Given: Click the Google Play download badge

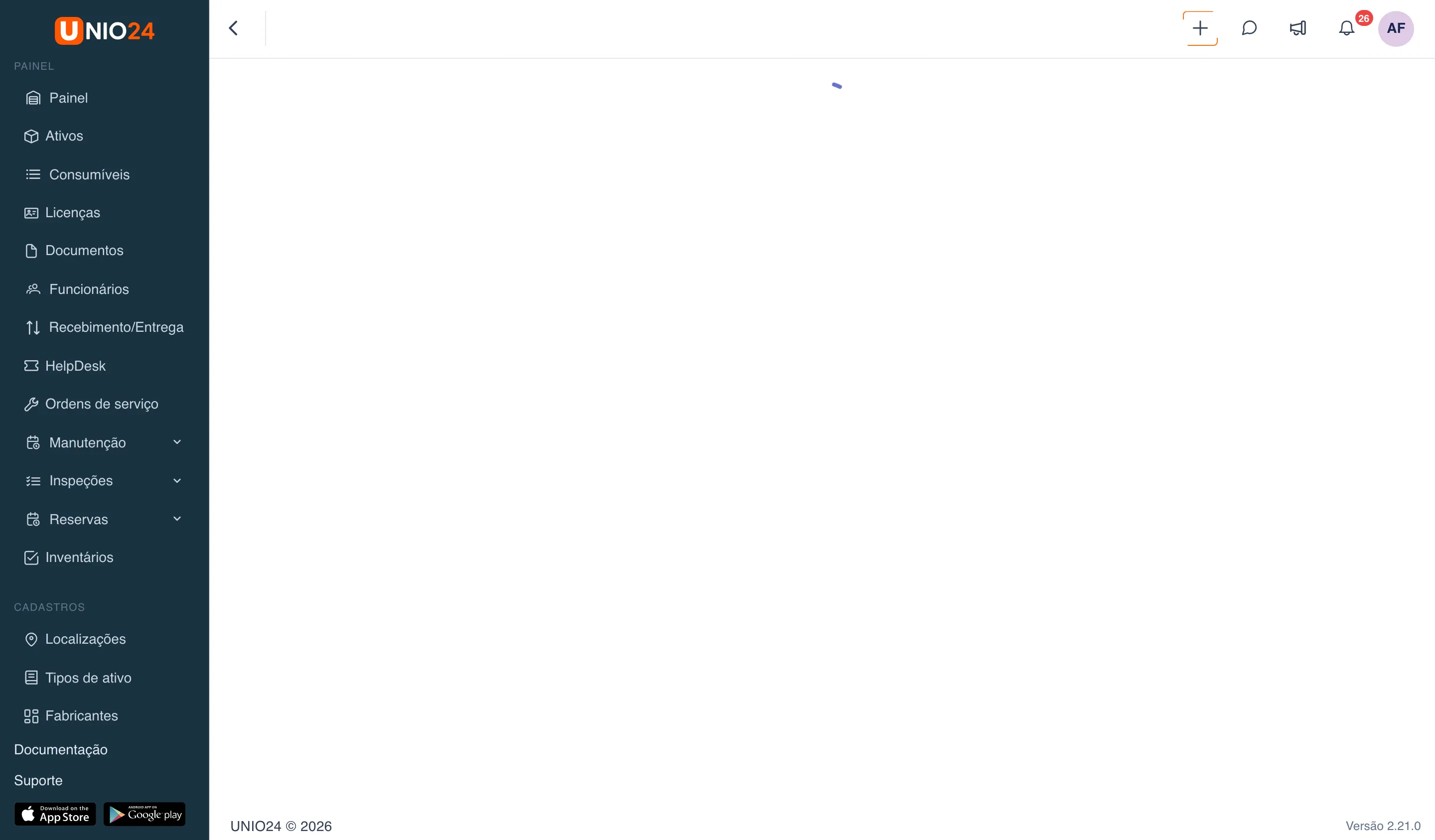Looking at the screenshot, I should pos(144,814).
